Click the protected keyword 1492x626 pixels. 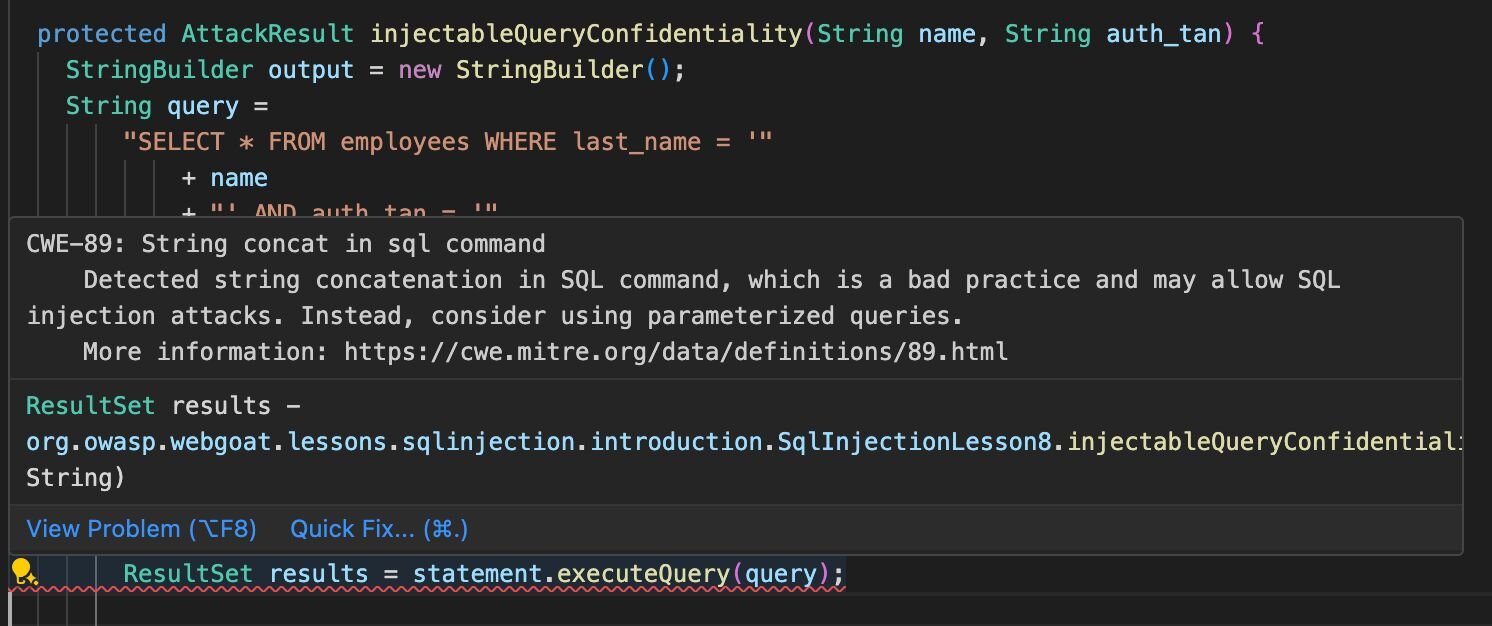[101, 34]
